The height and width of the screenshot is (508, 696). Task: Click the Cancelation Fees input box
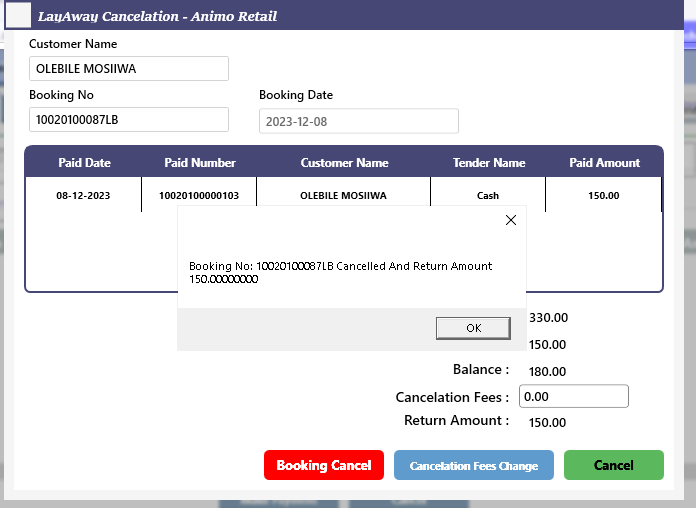[x=573, y=396]
